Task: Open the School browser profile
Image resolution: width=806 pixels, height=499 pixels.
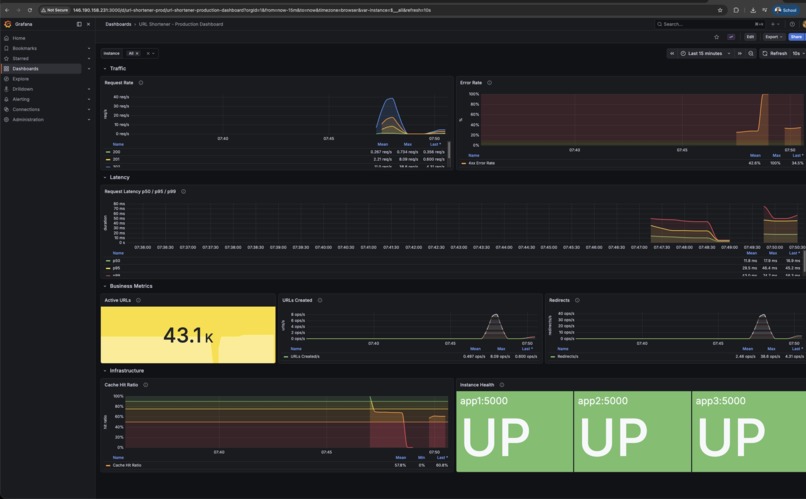Action: (785, 10)
